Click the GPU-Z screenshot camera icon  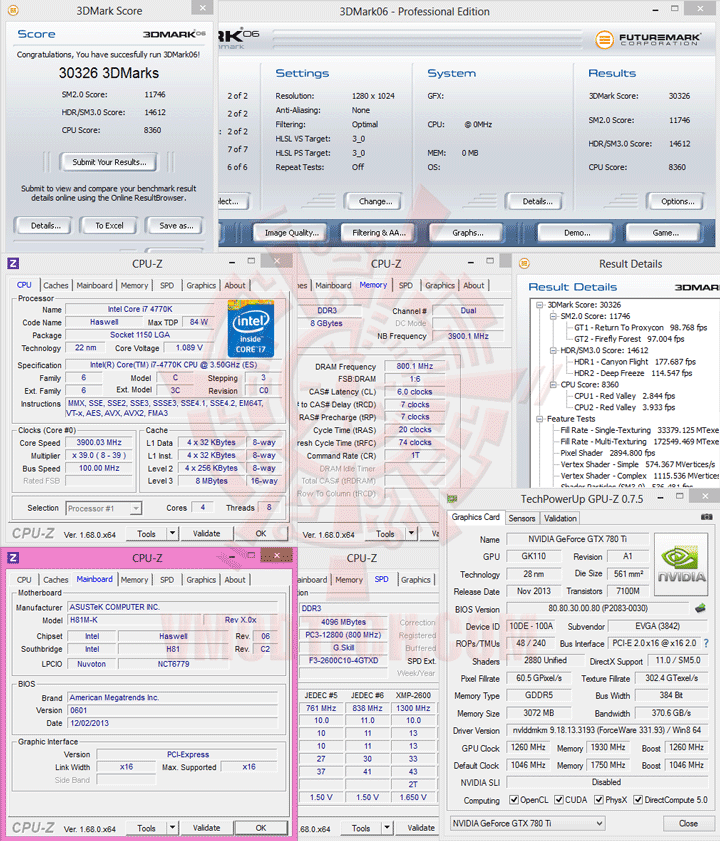point(707,517)
